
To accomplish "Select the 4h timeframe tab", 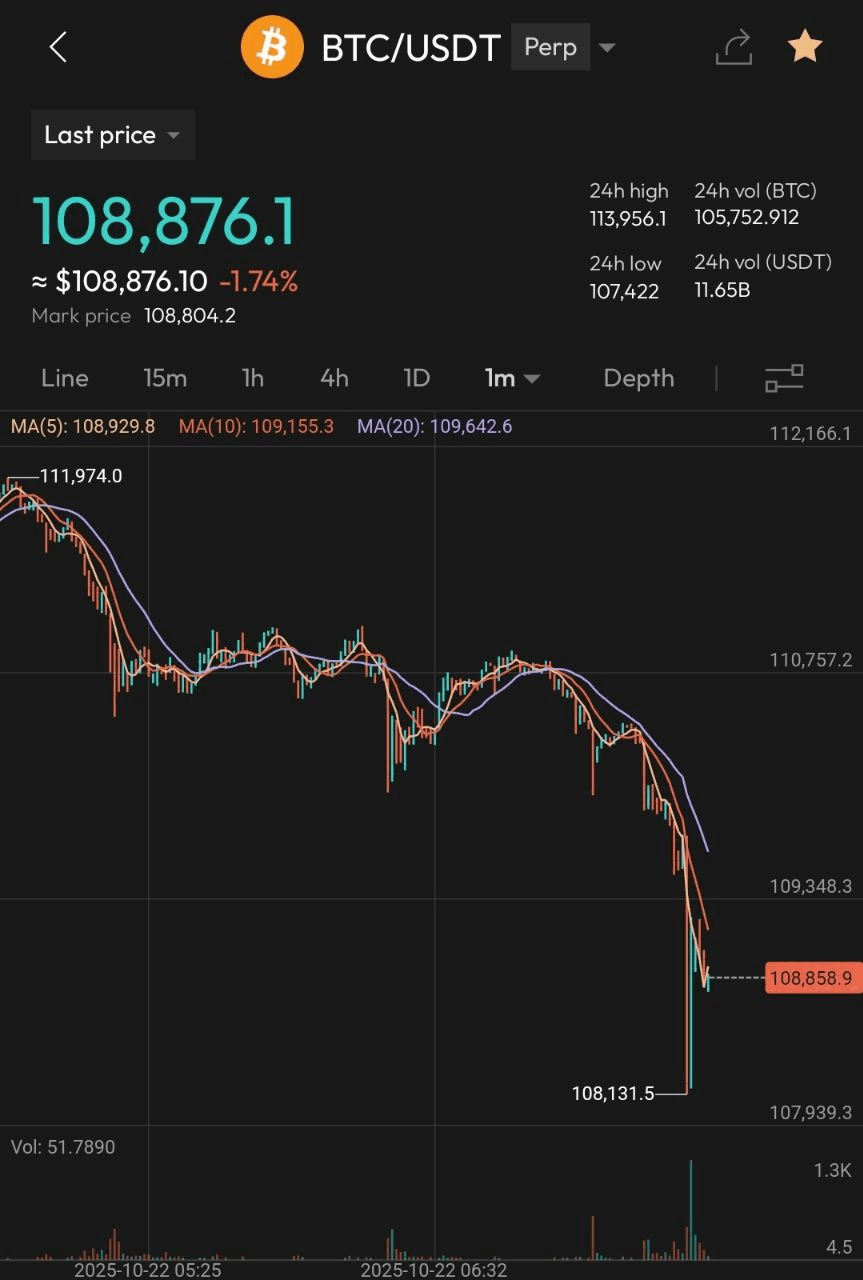I will [x=334, y=378].
